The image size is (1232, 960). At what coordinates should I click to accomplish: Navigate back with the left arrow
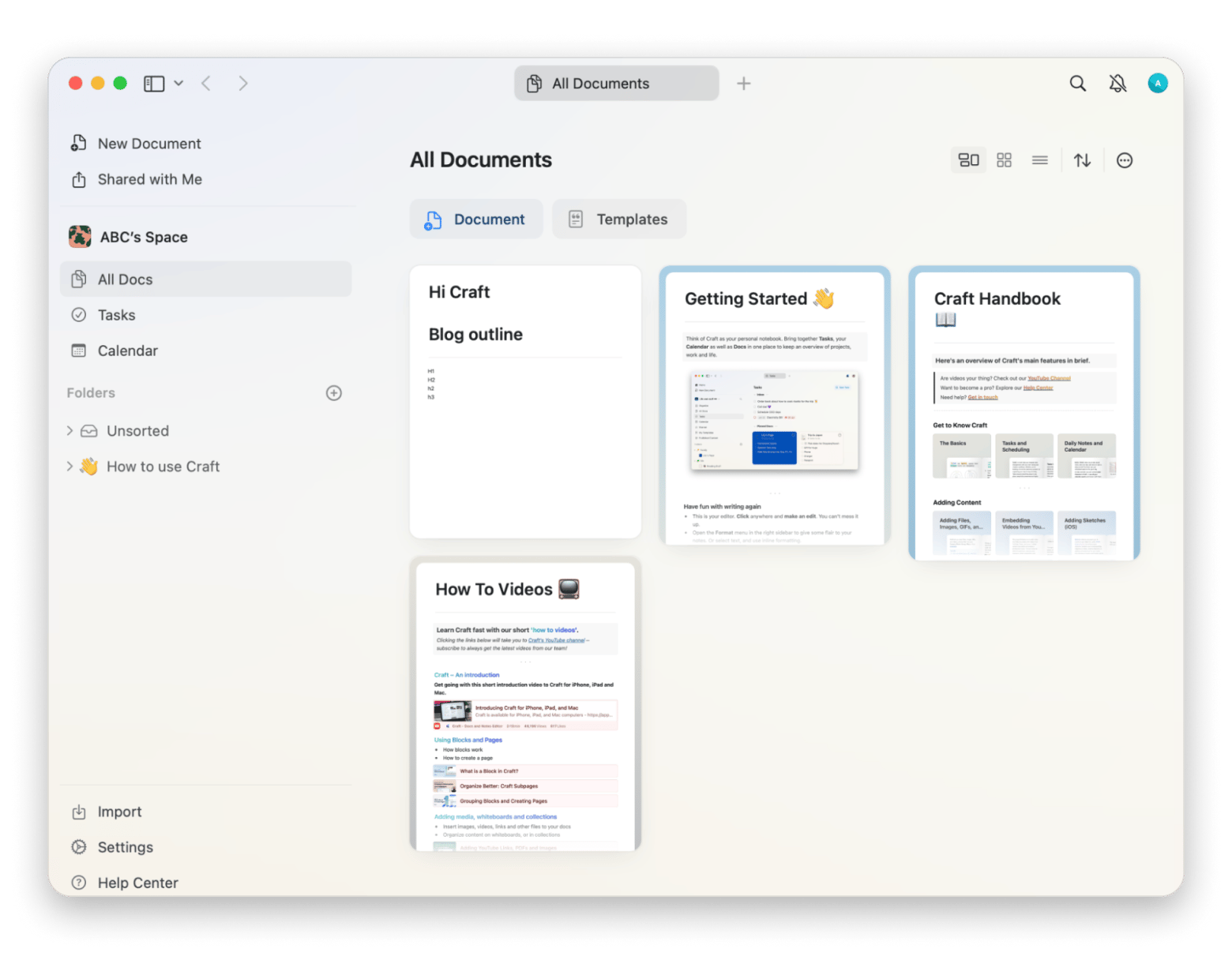click(x=206, y=84)
